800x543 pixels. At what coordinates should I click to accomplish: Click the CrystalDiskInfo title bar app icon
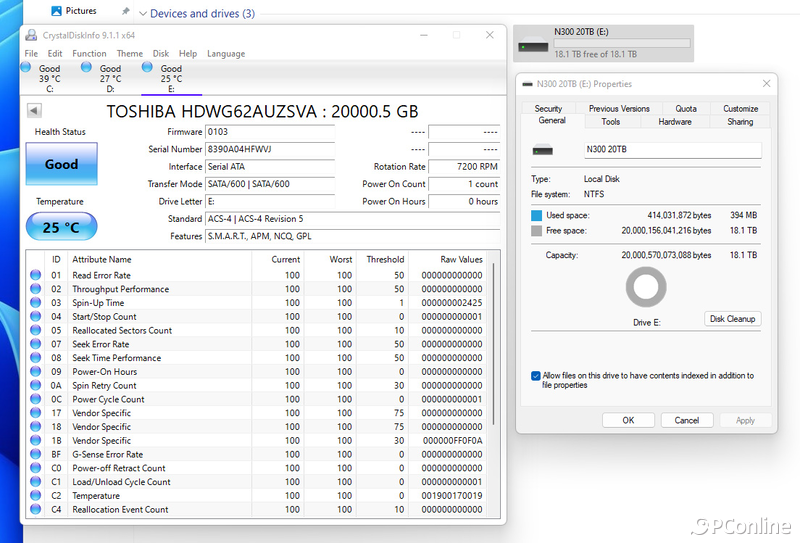pyautogui.click(x=31, y=35)
